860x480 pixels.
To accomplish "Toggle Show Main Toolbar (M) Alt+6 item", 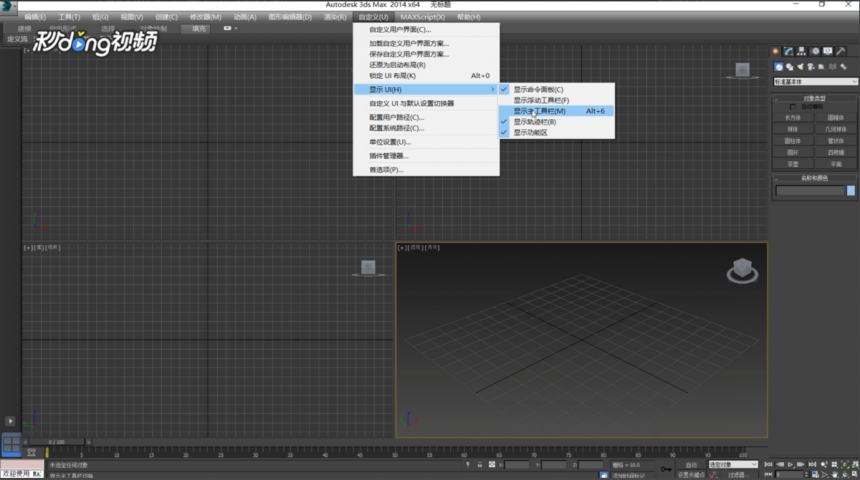I will (x=556, y=111).
